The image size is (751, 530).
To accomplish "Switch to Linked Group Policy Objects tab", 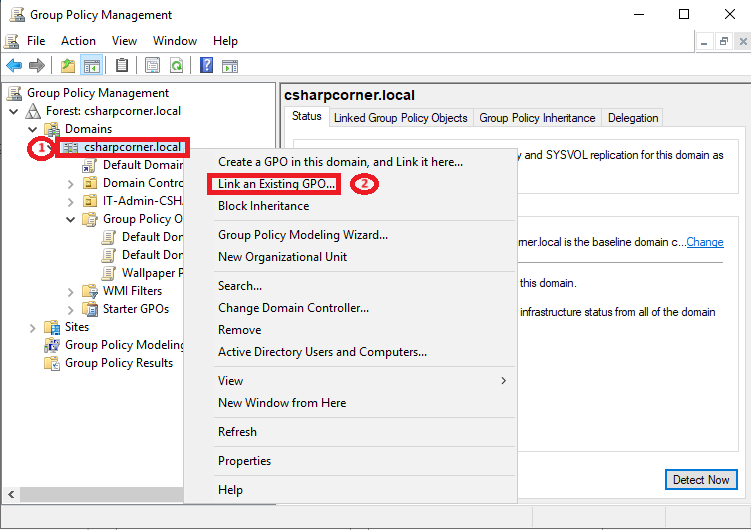I will 400,118.
